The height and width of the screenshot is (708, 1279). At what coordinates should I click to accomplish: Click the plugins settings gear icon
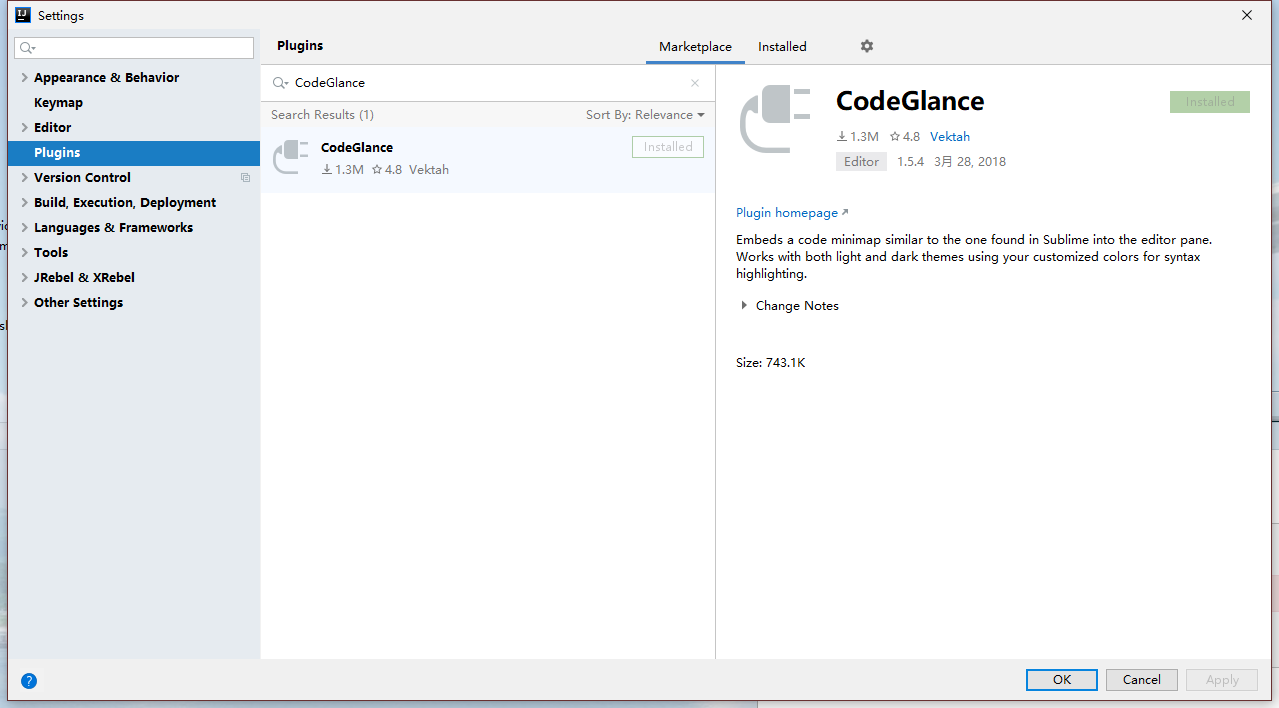tap(867, 47)
